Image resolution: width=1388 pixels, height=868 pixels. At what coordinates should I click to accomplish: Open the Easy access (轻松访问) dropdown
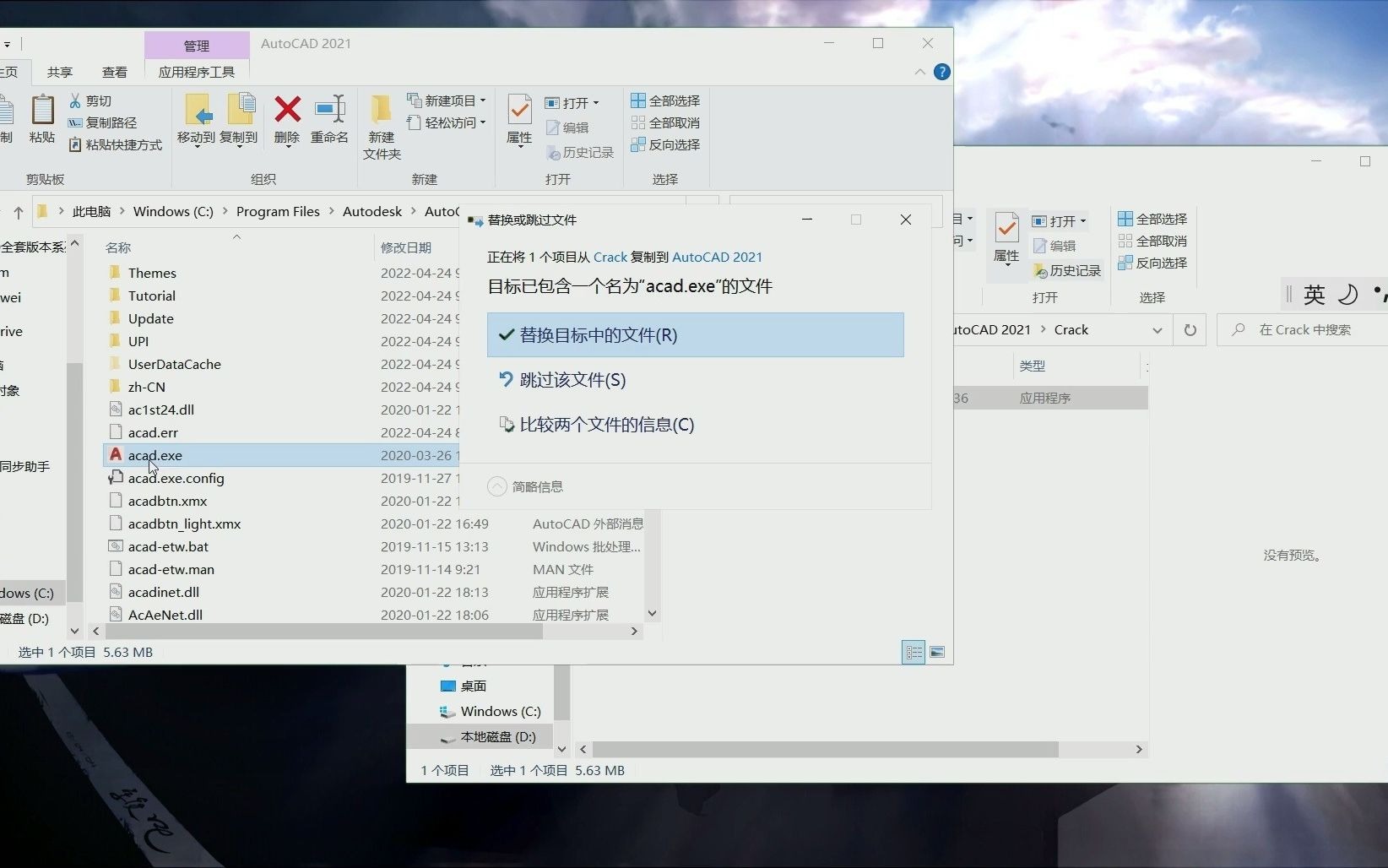[447, 122]
